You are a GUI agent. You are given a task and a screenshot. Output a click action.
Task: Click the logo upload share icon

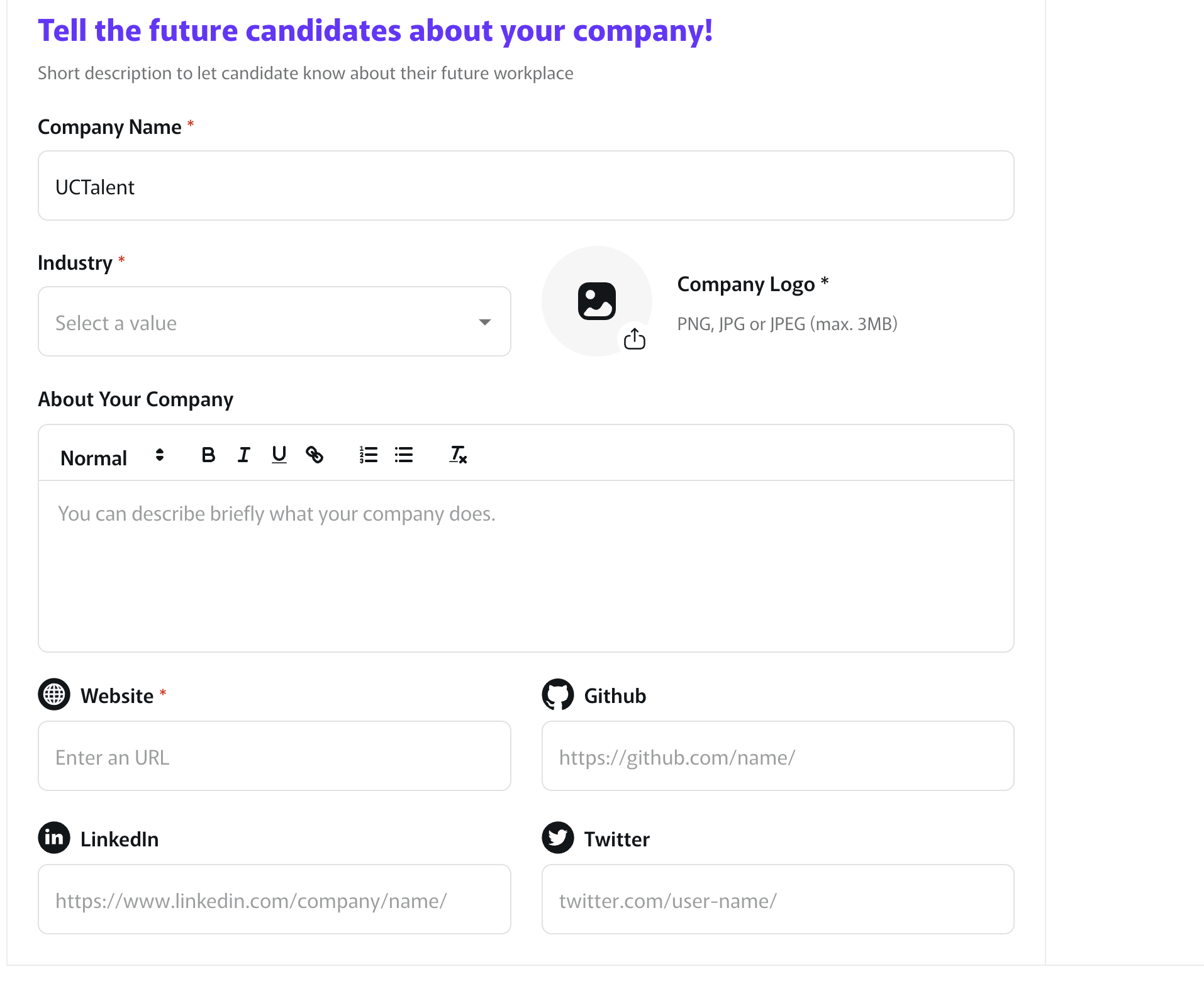click(x=635, y=340)
